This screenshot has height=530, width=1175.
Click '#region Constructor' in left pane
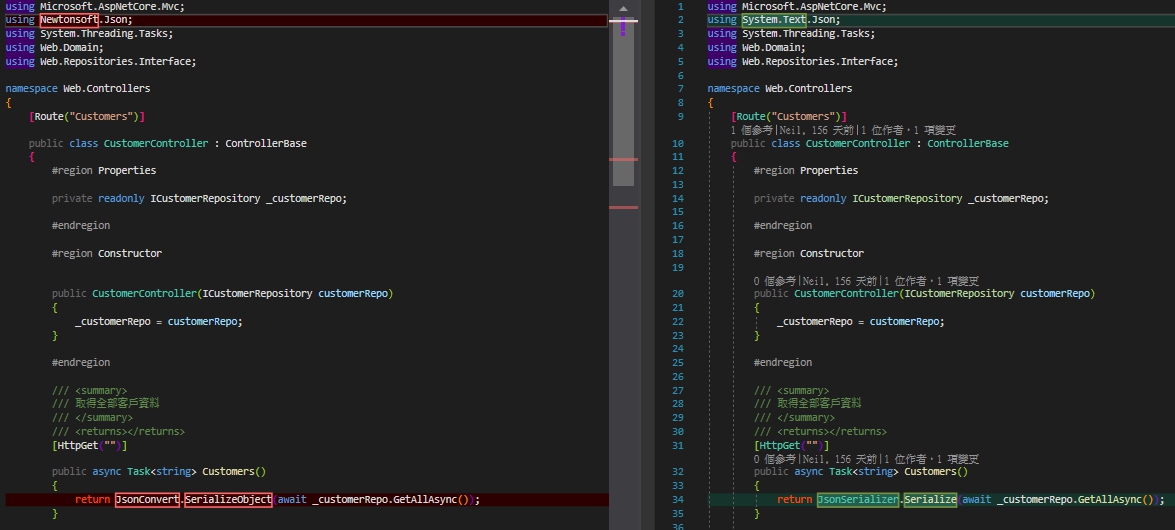(106, 253)
